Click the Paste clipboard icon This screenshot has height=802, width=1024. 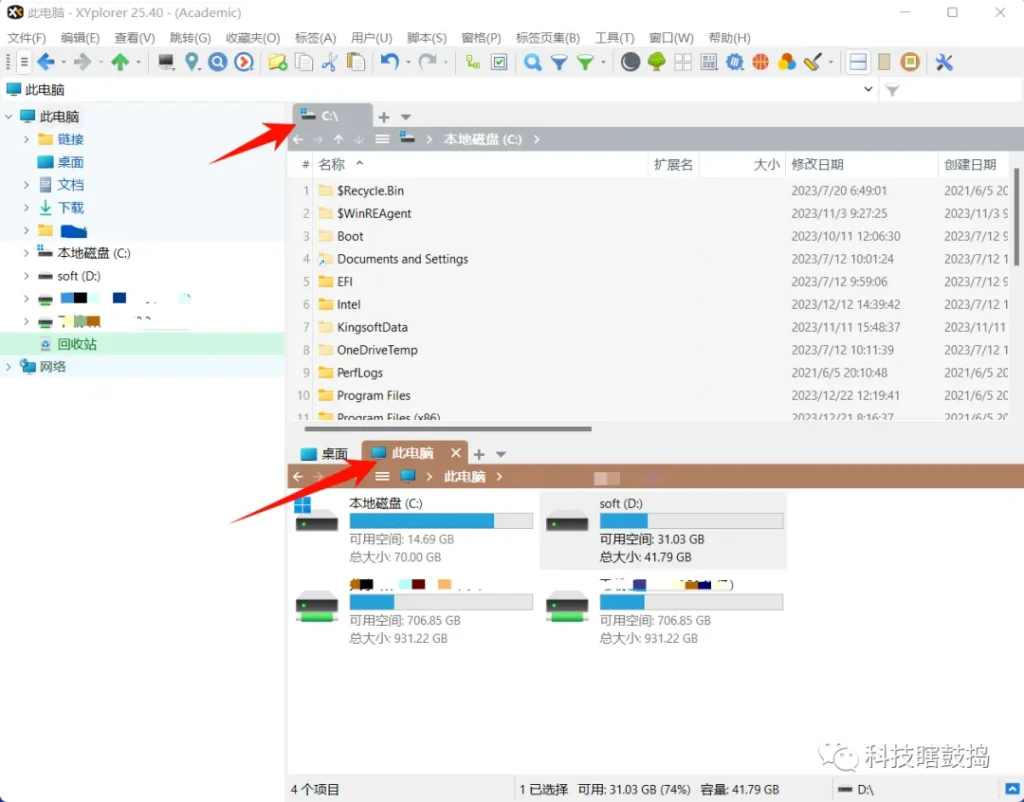point(356,62)
